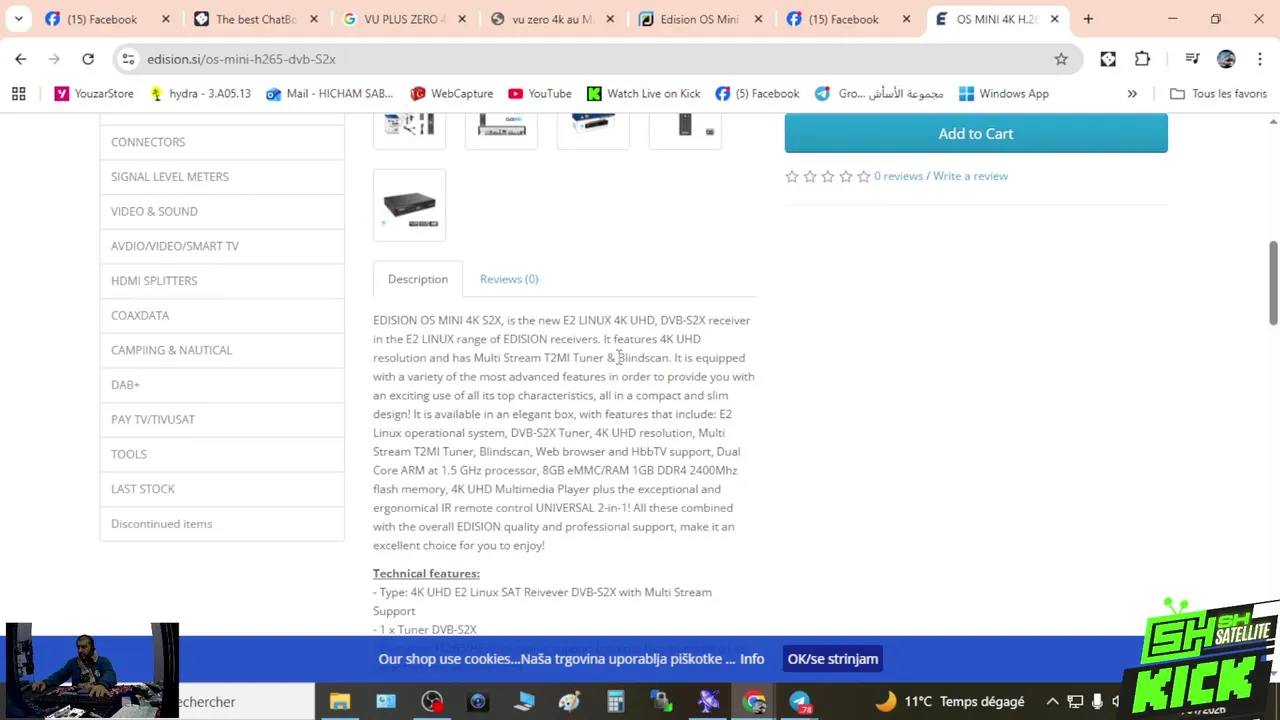Screen dimensions: 1280x720
Task: Bookmark this page with star icon
Action: coord(1061,59)
